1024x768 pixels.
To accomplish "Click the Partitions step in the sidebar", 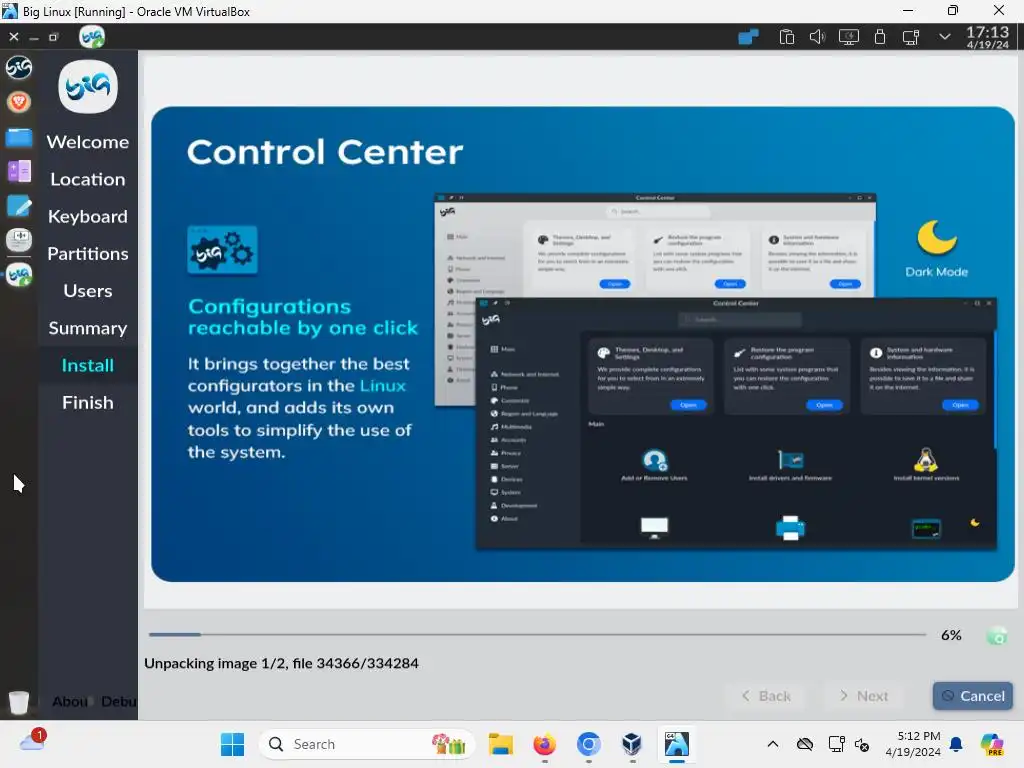I will tap(88, 253).
